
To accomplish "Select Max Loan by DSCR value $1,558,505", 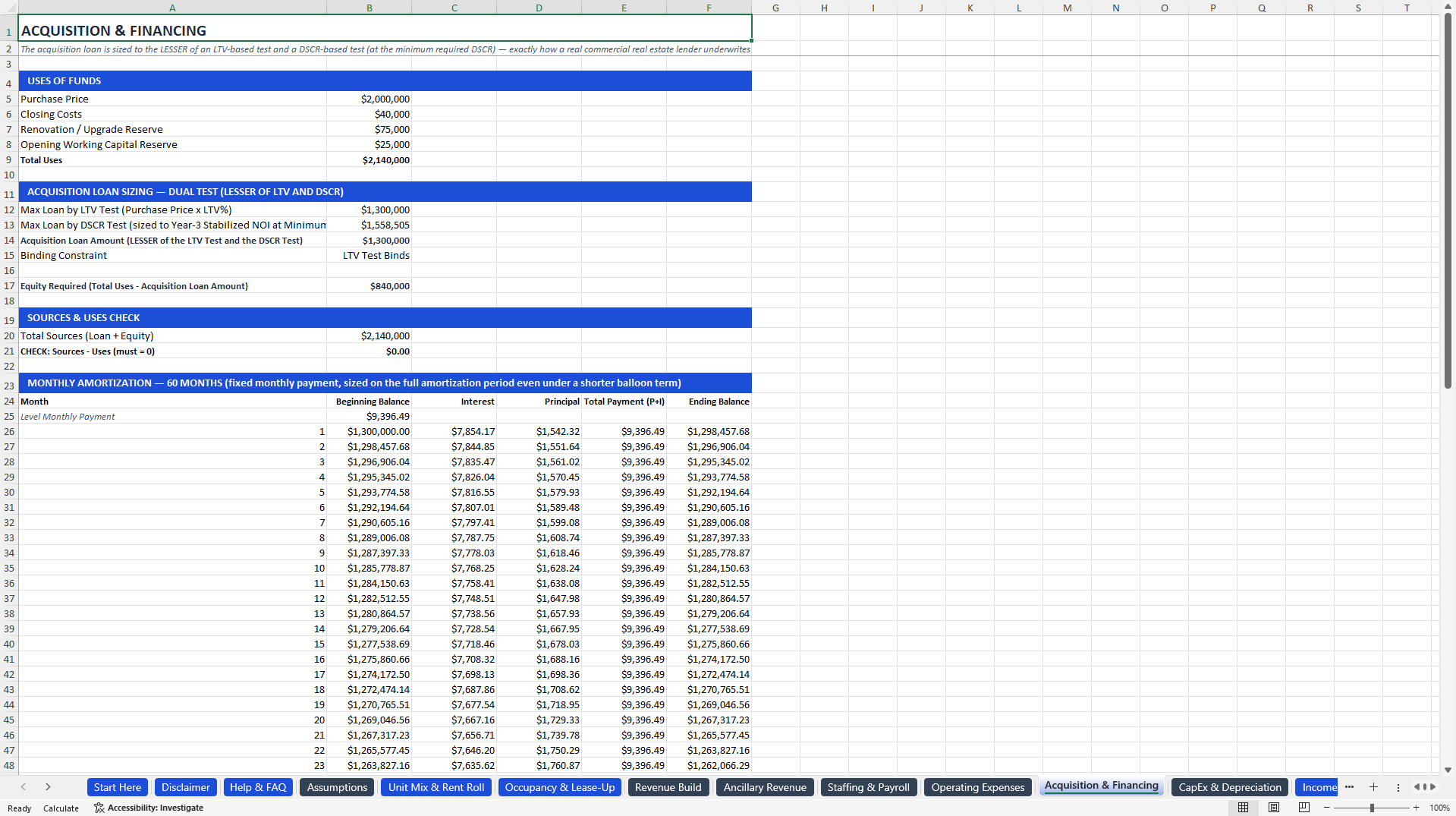I will pos(369,225).
